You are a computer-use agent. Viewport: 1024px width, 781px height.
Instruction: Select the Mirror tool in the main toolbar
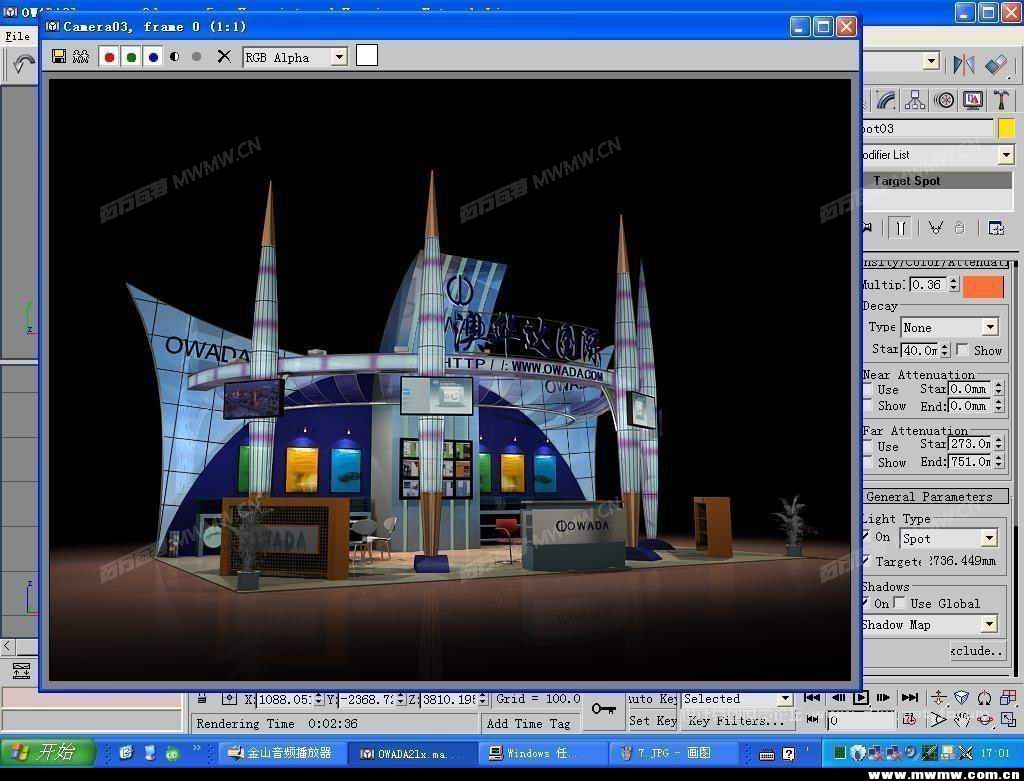tap(963, 64)
